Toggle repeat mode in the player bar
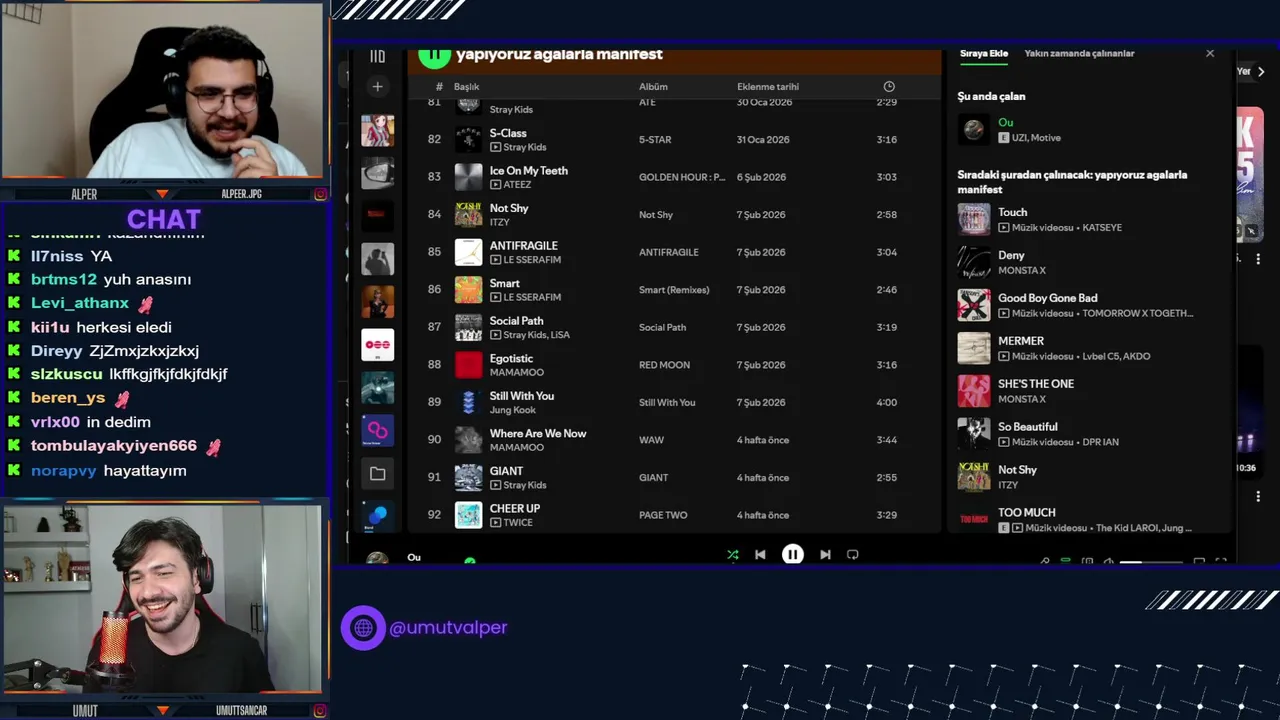This screenshot has height=720, width=1280. (x=853, y=555)
